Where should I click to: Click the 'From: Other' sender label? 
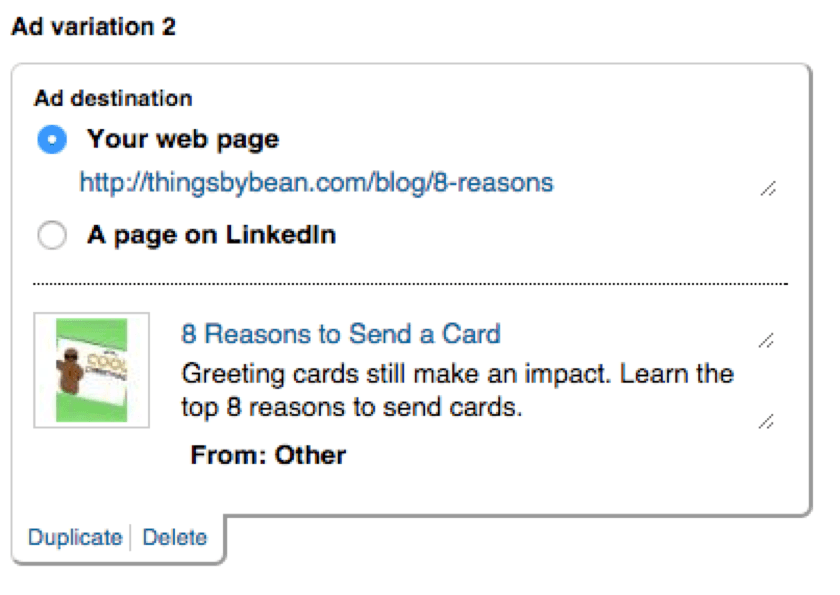tap(268, 455)
